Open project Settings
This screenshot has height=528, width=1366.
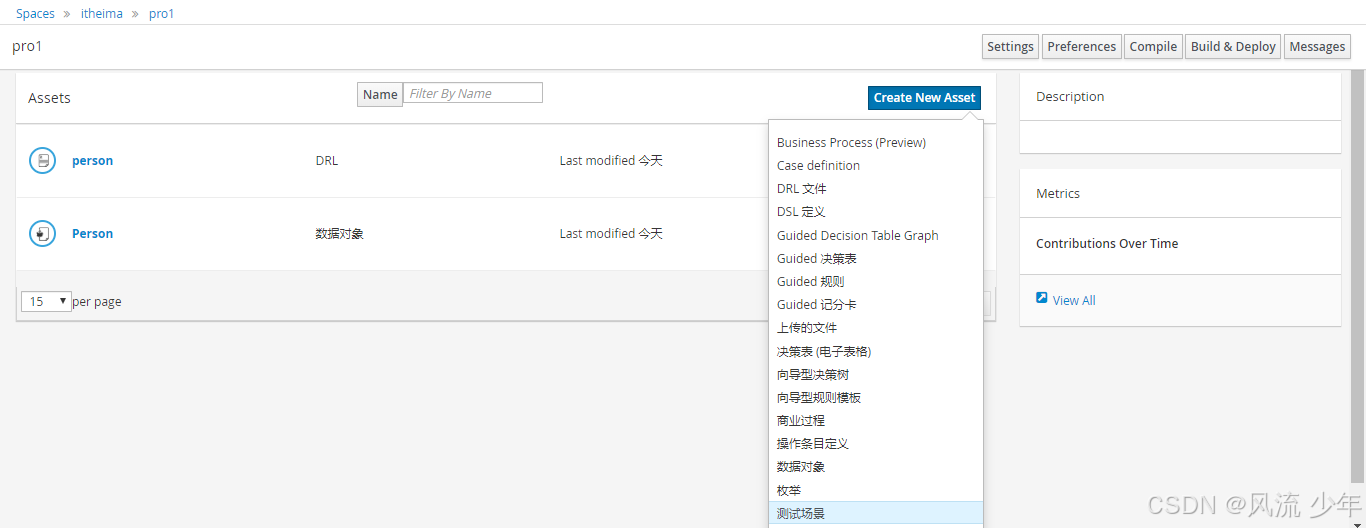pyautogui.click(x=1010, y=46)
